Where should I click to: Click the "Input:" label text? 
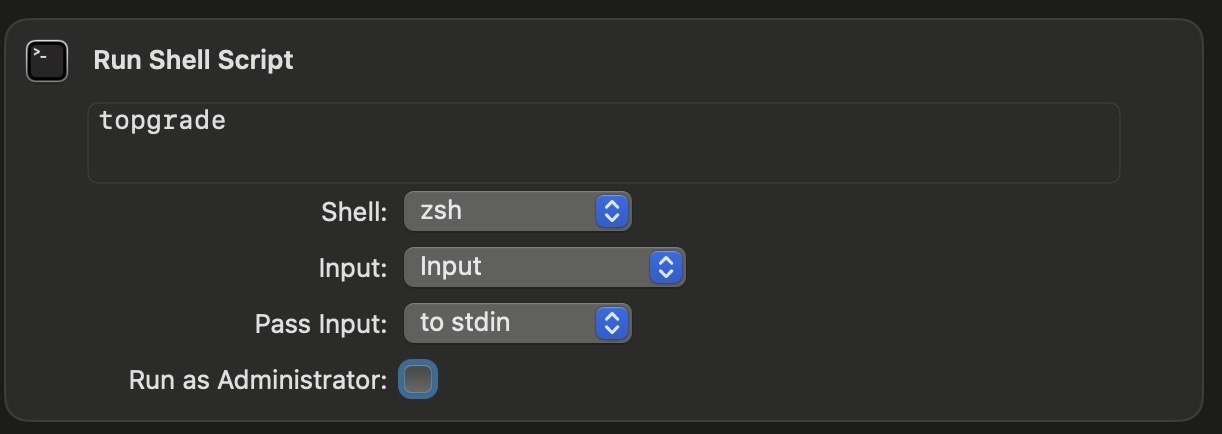[x=353, y=268]
